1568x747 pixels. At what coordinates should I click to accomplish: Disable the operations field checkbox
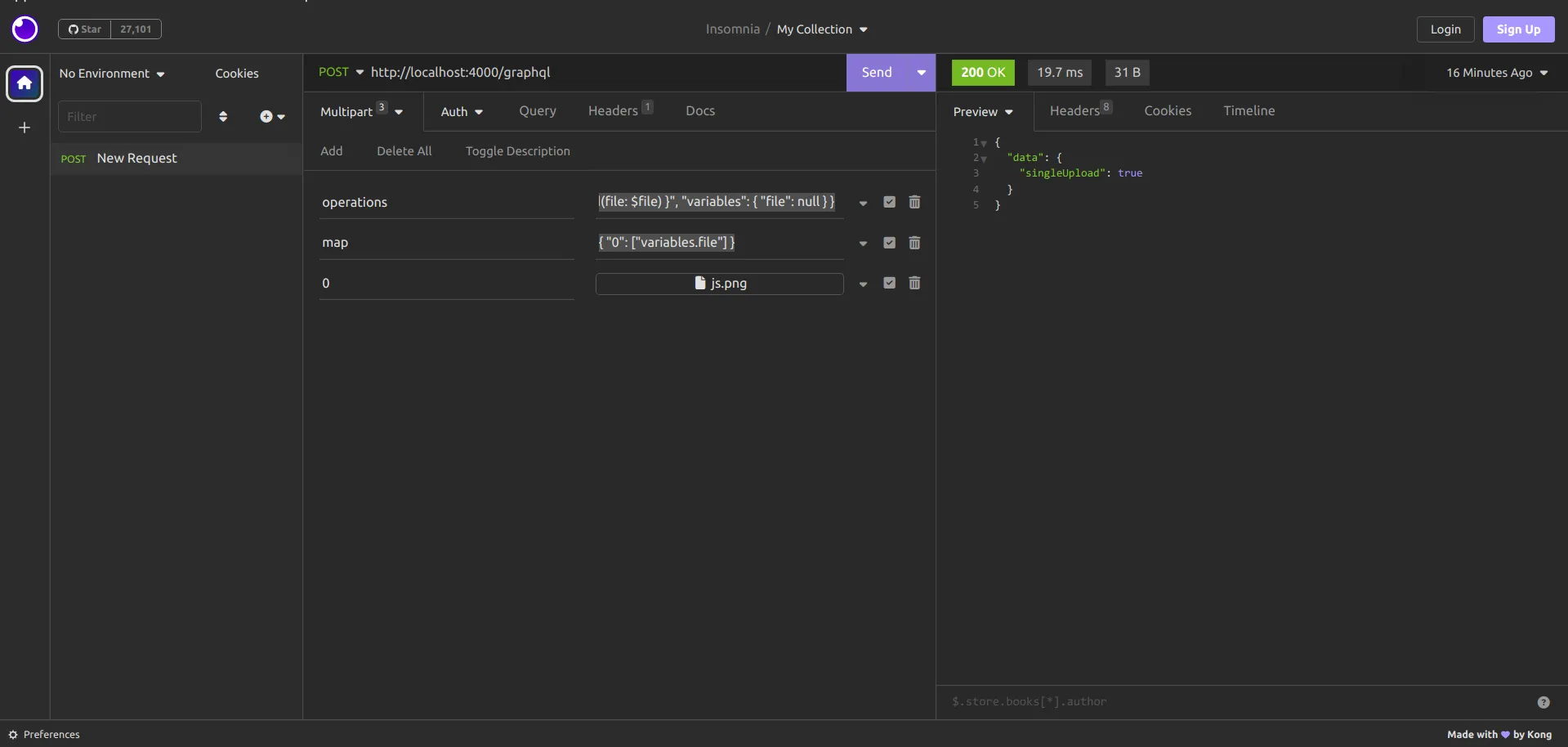(889, 202)
